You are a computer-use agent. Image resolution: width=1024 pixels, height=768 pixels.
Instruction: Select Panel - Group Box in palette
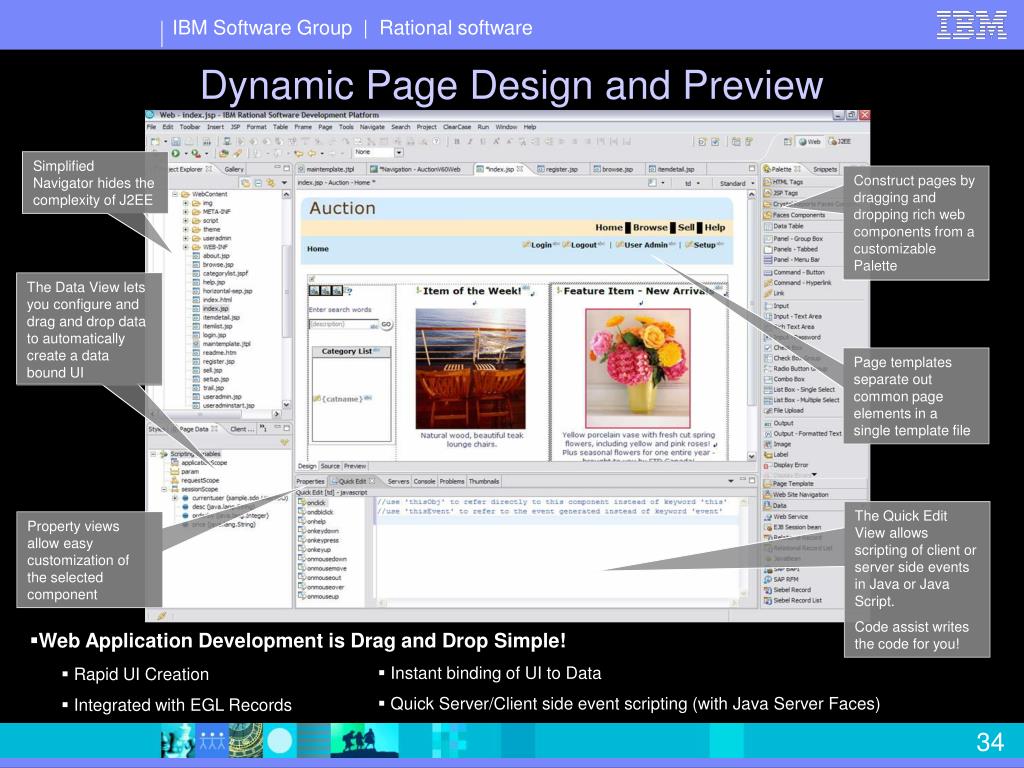pos(793,239)
